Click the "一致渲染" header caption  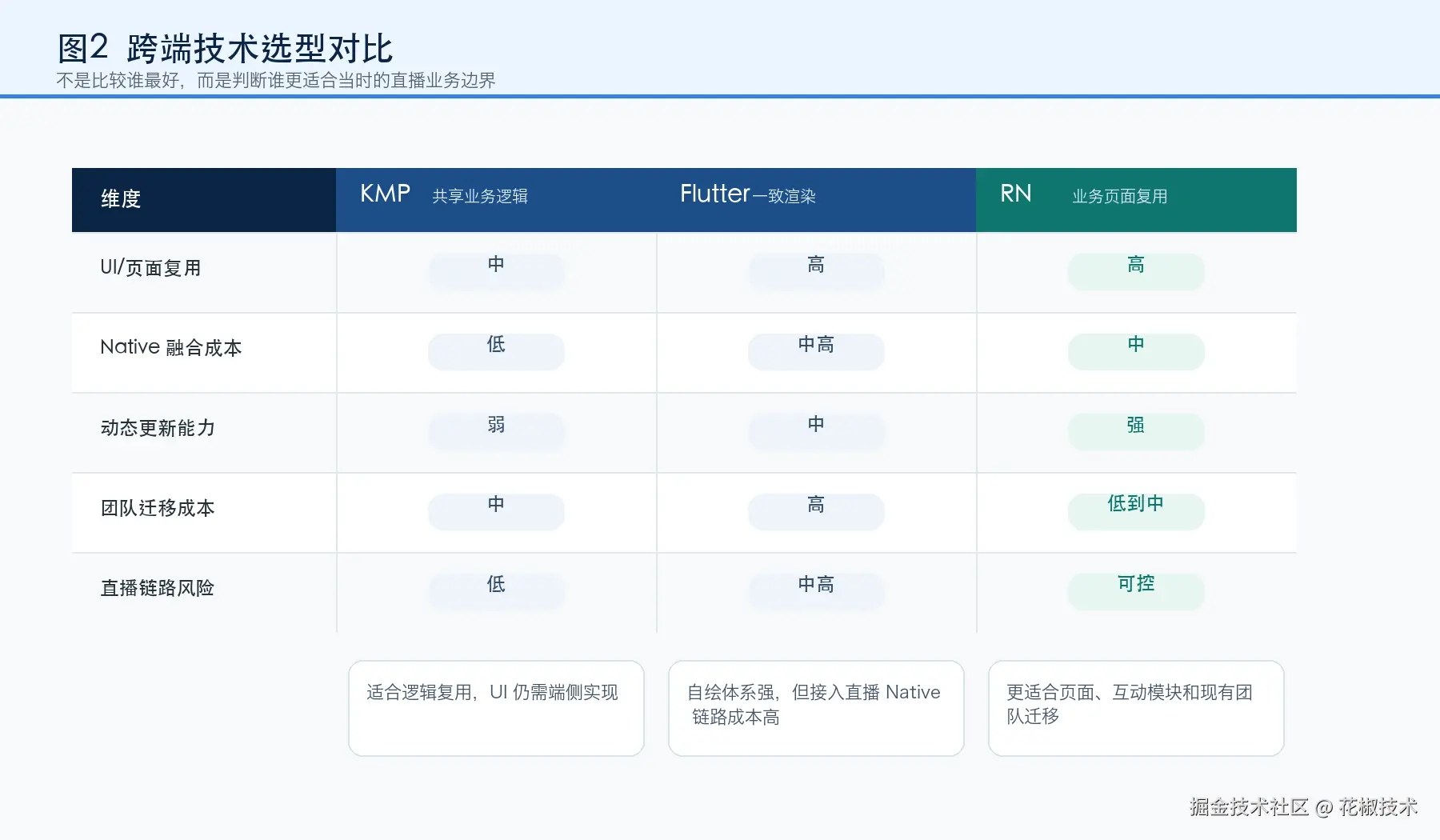click(x=783, y=196)
